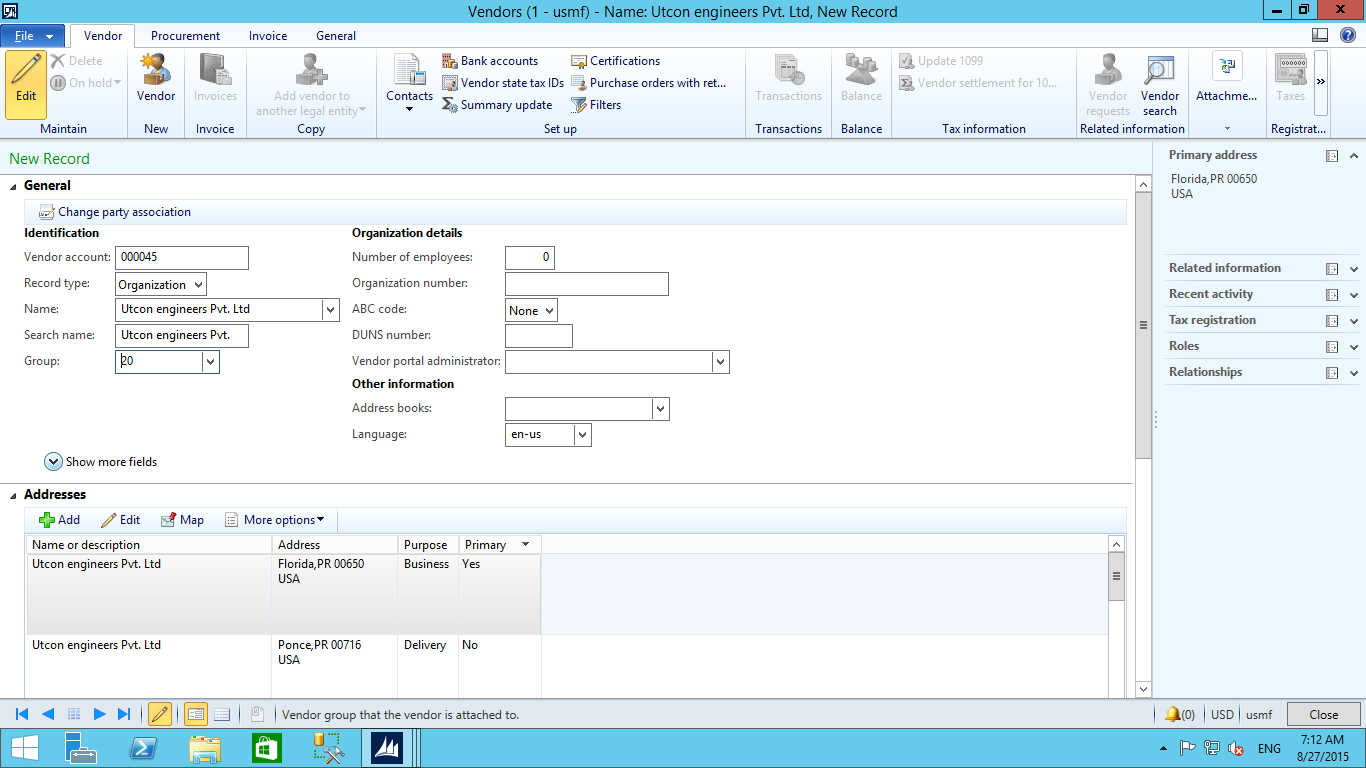Open Vendor state tax IDs
The height and width of the screenshot is (768, 1366).
pyautogui.click(x=503, y=83)
